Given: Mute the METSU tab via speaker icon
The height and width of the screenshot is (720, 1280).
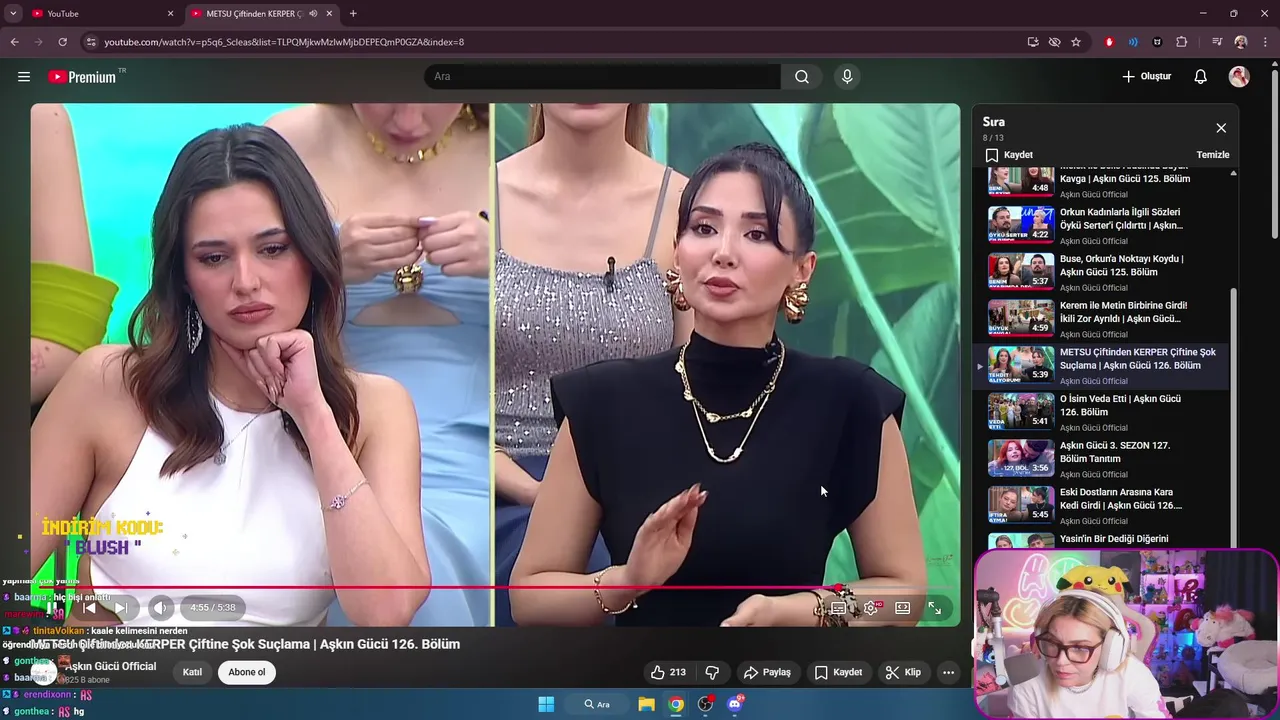Looking at the screenshot, I should pyautogui.click(x=313, y=14).
